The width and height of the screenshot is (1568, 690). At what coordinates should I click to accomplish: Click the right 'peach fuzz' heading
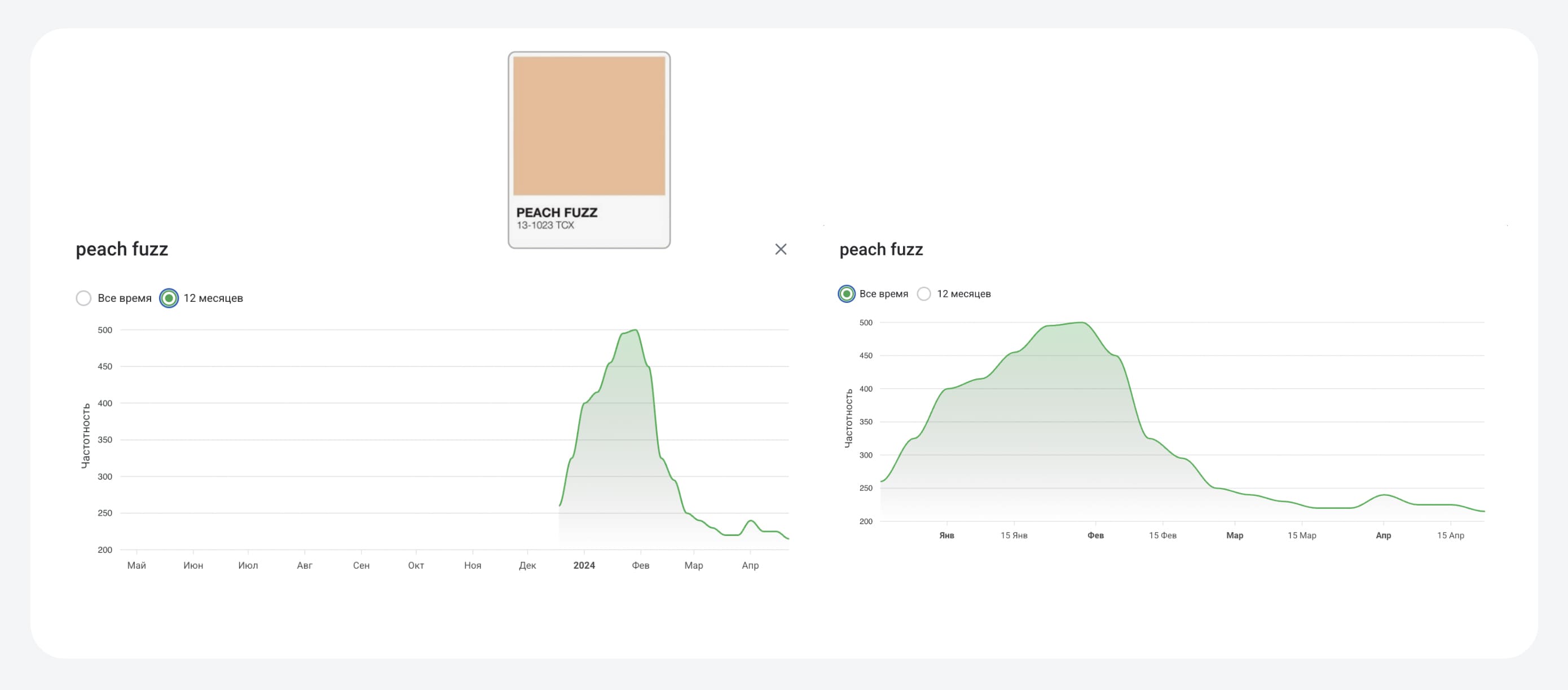tap(881, 249)
